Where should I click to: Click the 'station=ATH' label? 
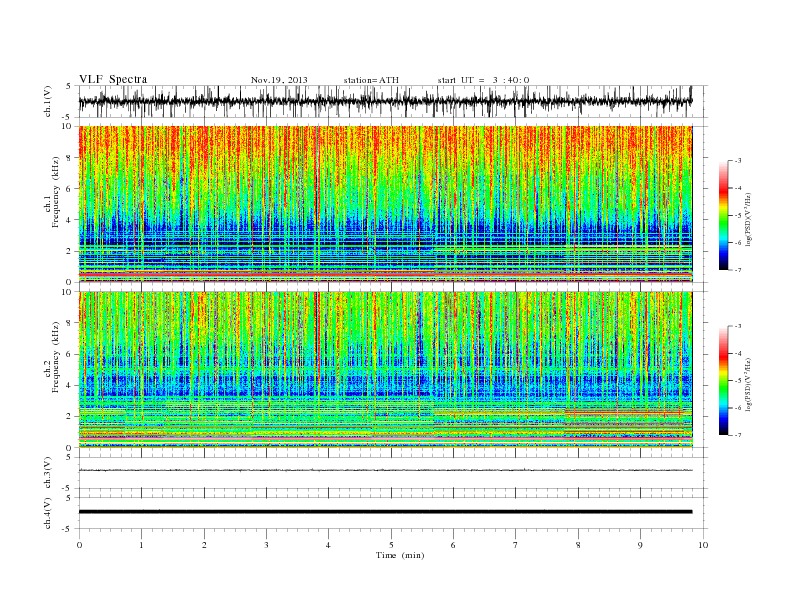(371, 80)
